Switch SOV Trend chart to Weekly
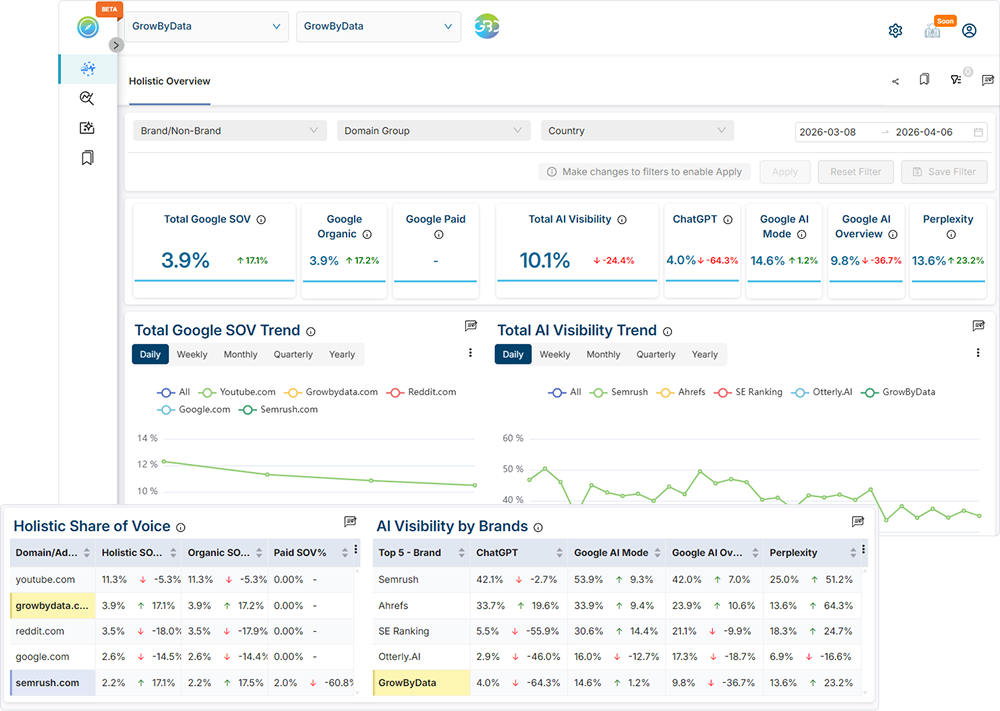The width and height of the screenshot is (1000, 711). pos(192,354)
